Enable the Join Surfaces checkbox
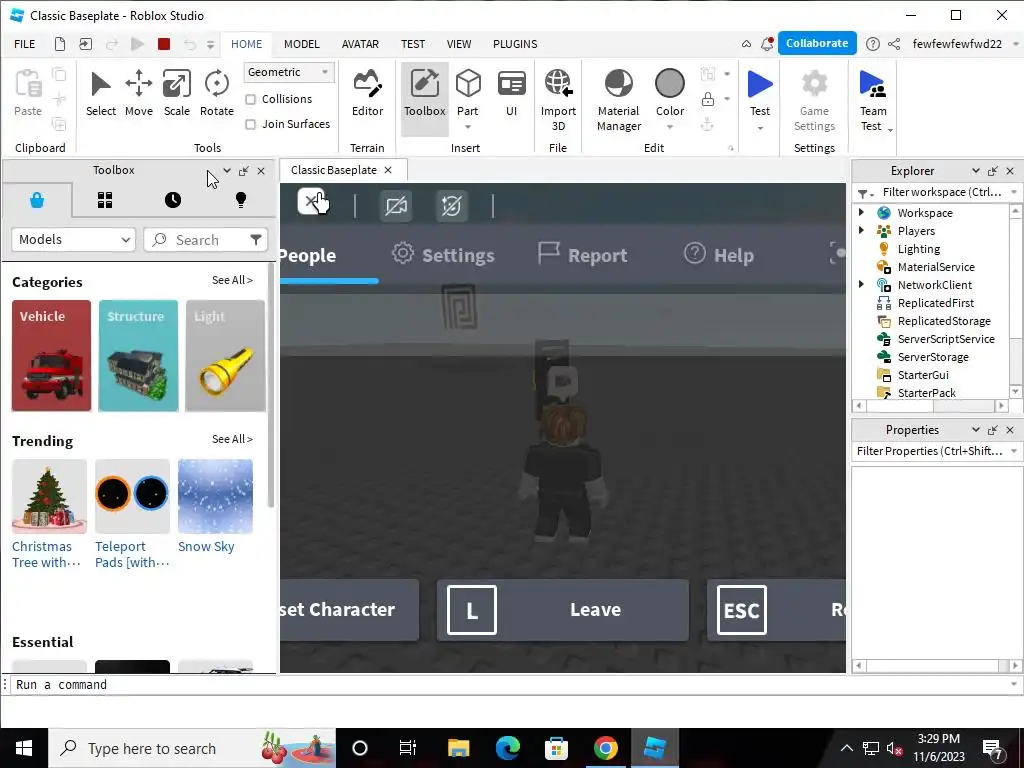The width and height of the screenshot is (1024, 768). (x=250, y=124)
